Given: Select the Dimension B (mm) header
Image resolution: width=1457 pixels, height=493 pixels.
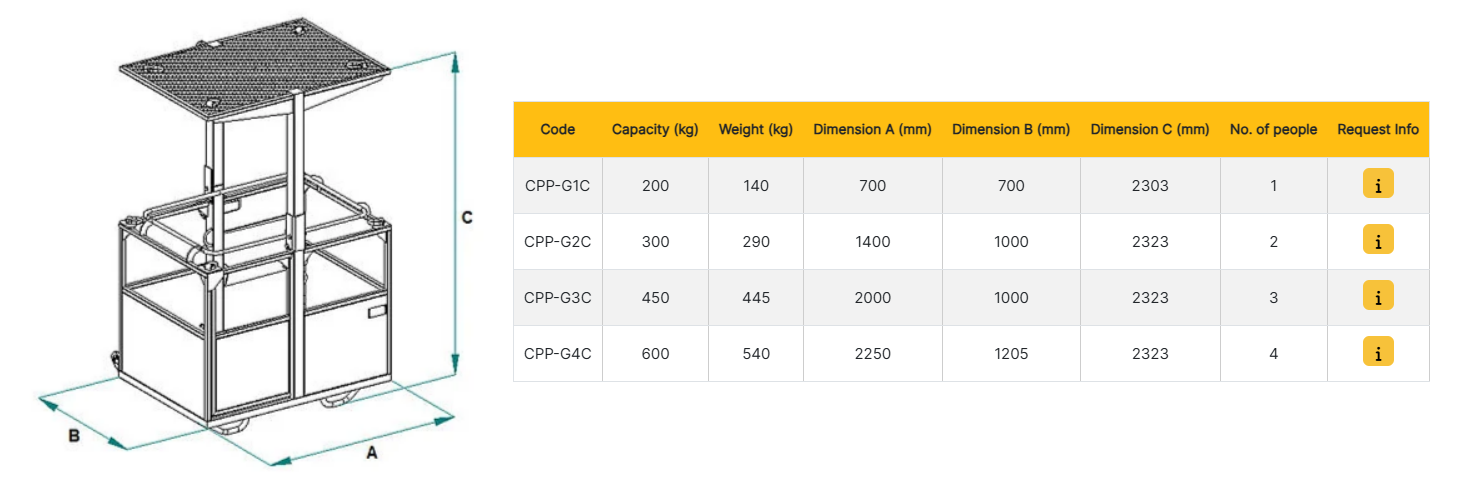Looking at the screenshot, I should click(x=1011, y=129).
